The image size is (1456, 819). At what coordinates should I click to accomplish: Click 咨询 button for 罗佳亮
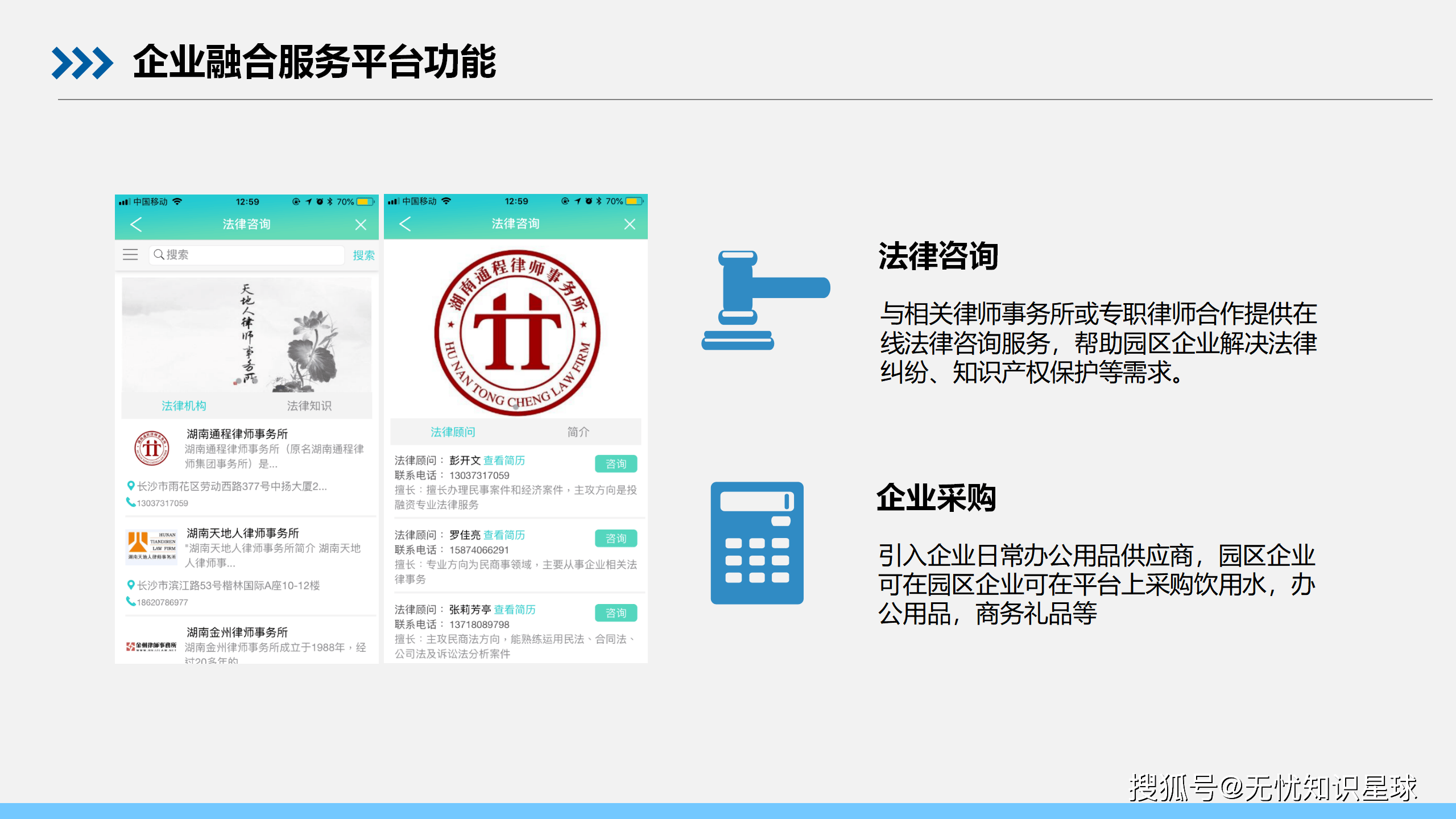[x=616, y=538]
